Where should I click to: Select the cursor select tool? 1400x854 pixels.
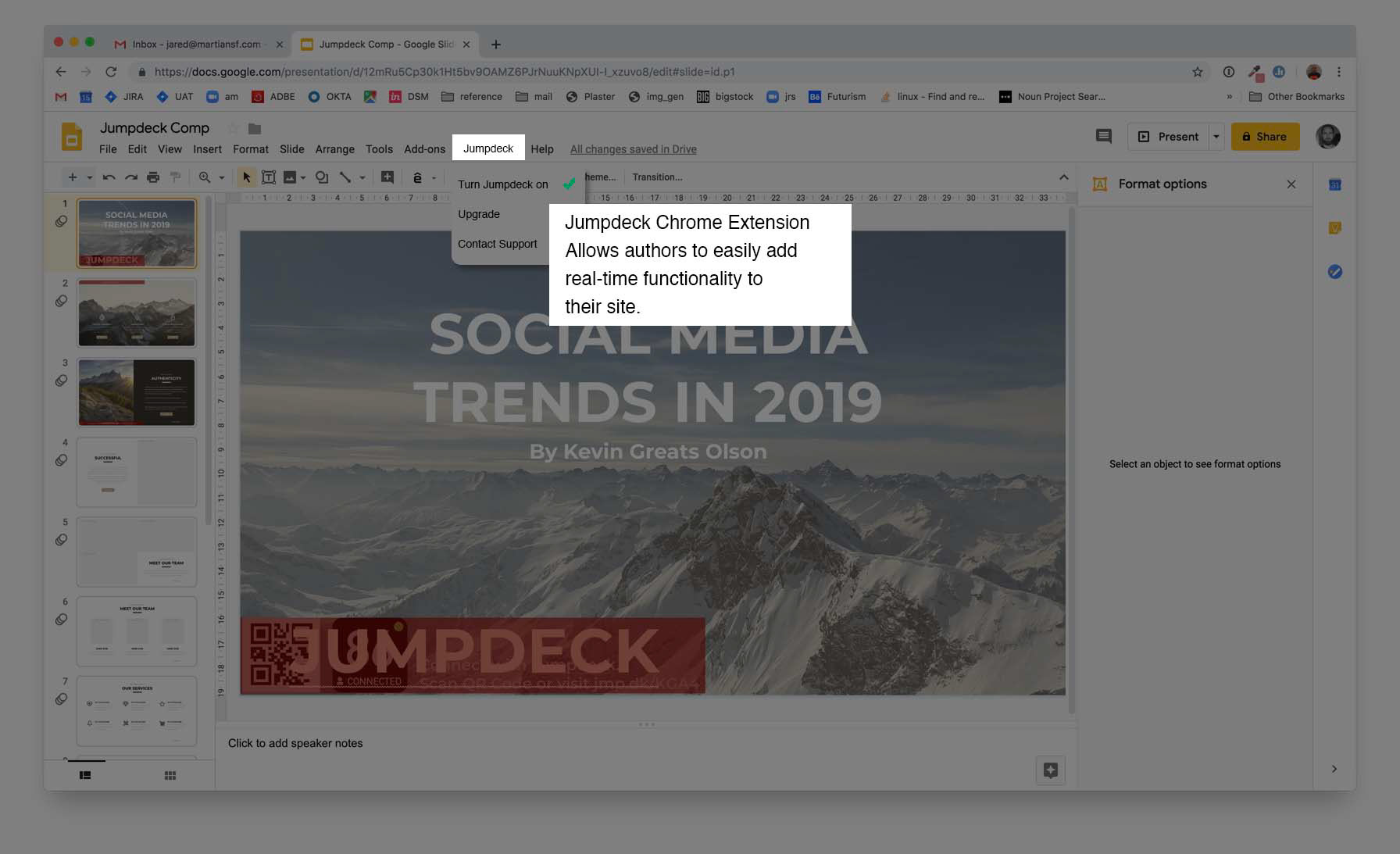tap(247, 177)
